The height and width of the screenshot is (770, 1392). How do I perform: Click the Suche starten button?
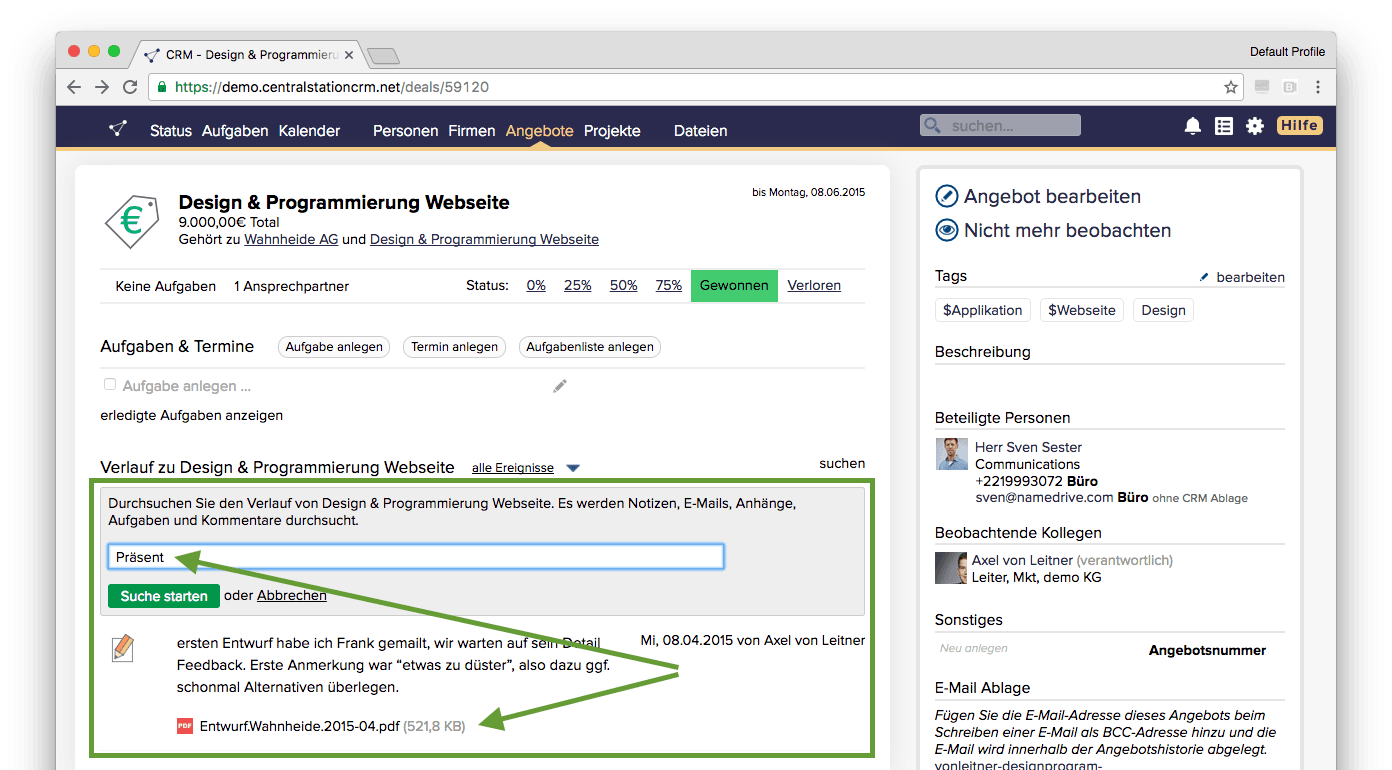(x=164, y=596)
